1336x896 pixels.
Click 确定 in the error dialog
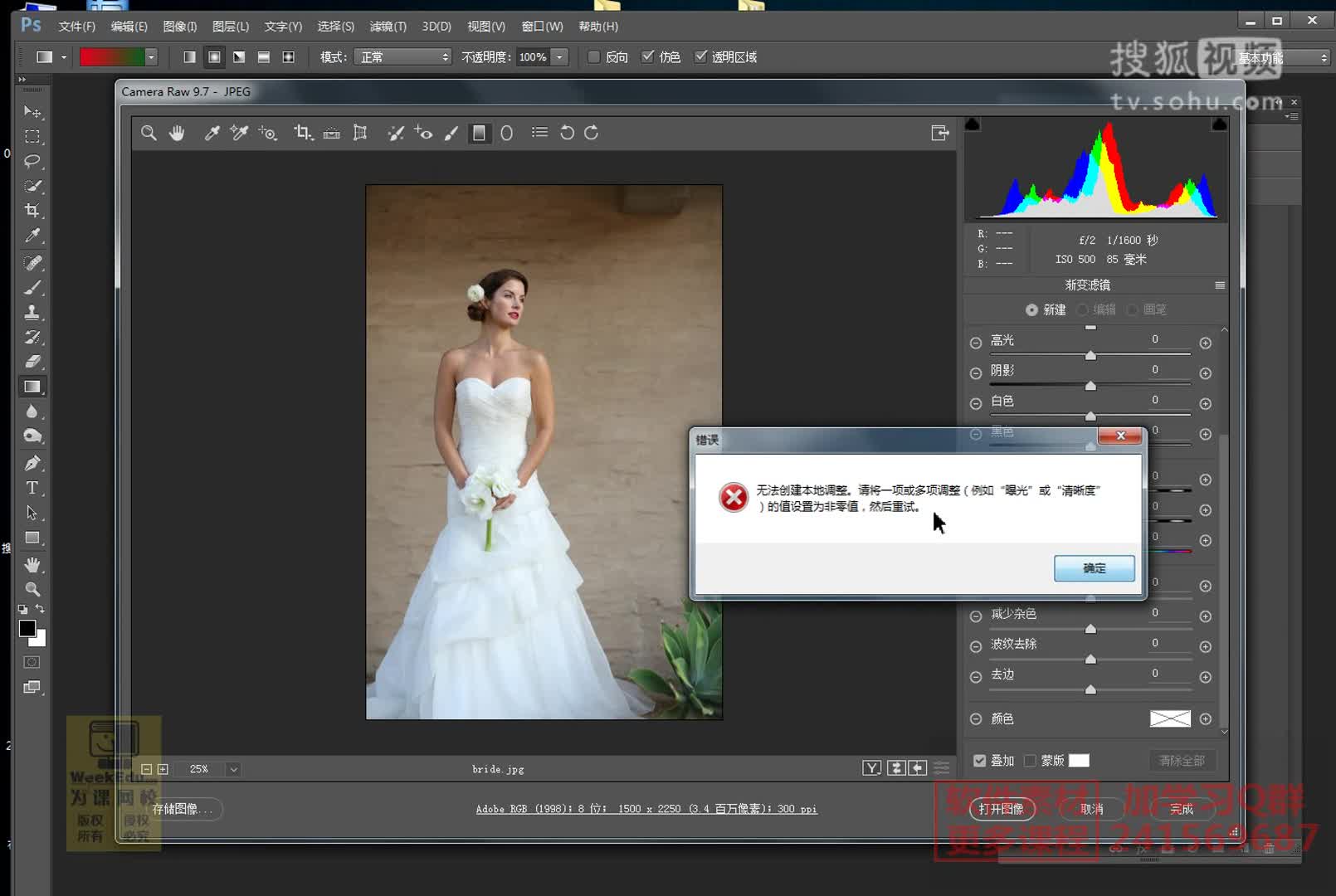click(x=1094, y=568)
